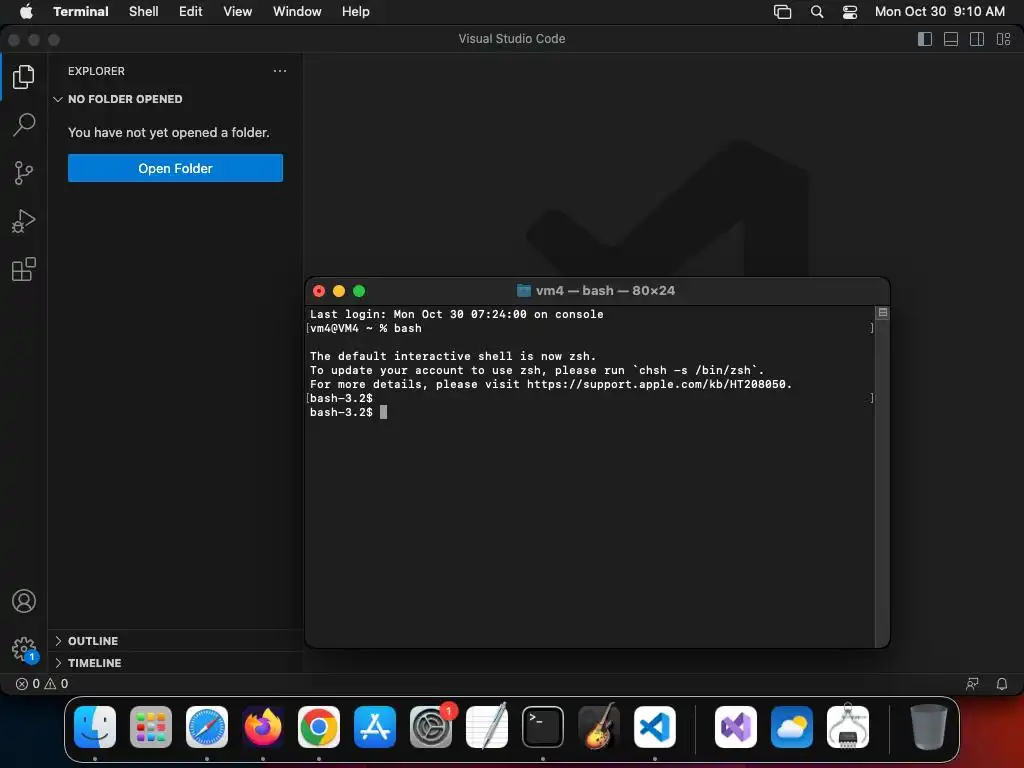Click the support.apple.com URL in Terminal

point(658,384)
